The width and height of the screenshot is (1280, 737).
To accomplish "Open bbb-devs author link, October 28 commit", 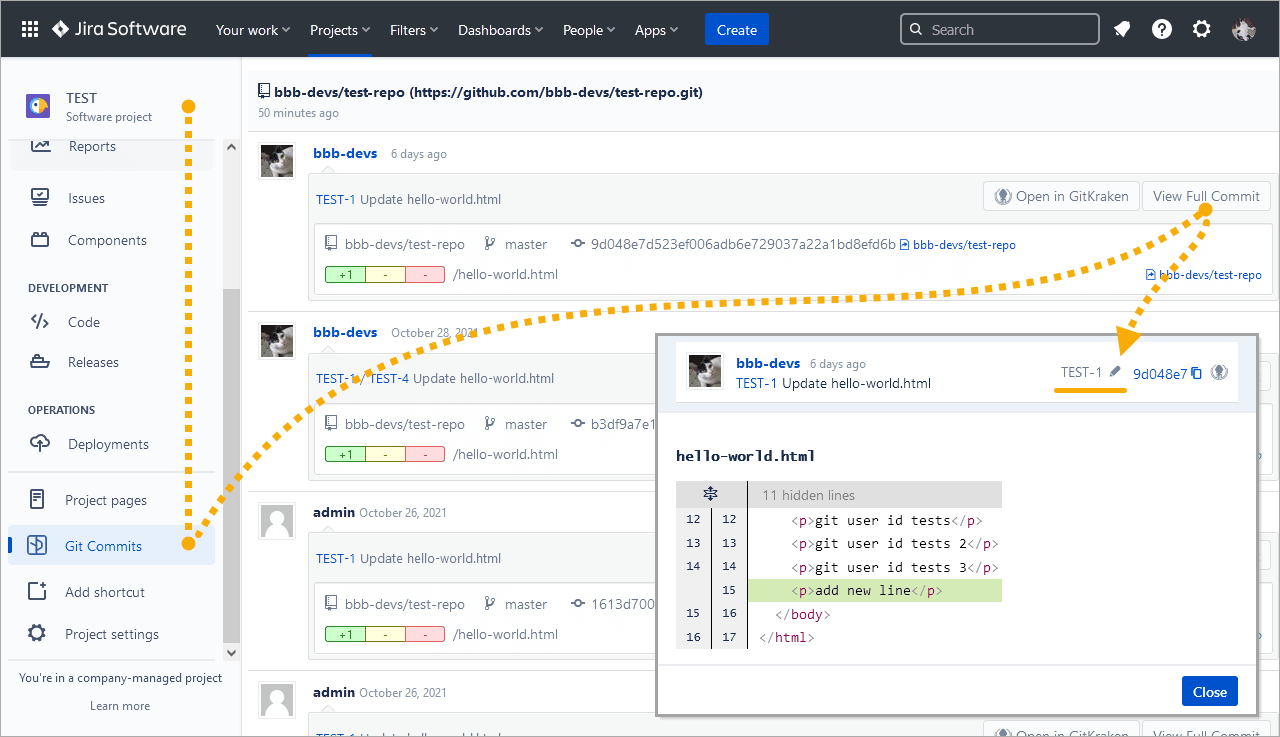I will pos(345,332).
